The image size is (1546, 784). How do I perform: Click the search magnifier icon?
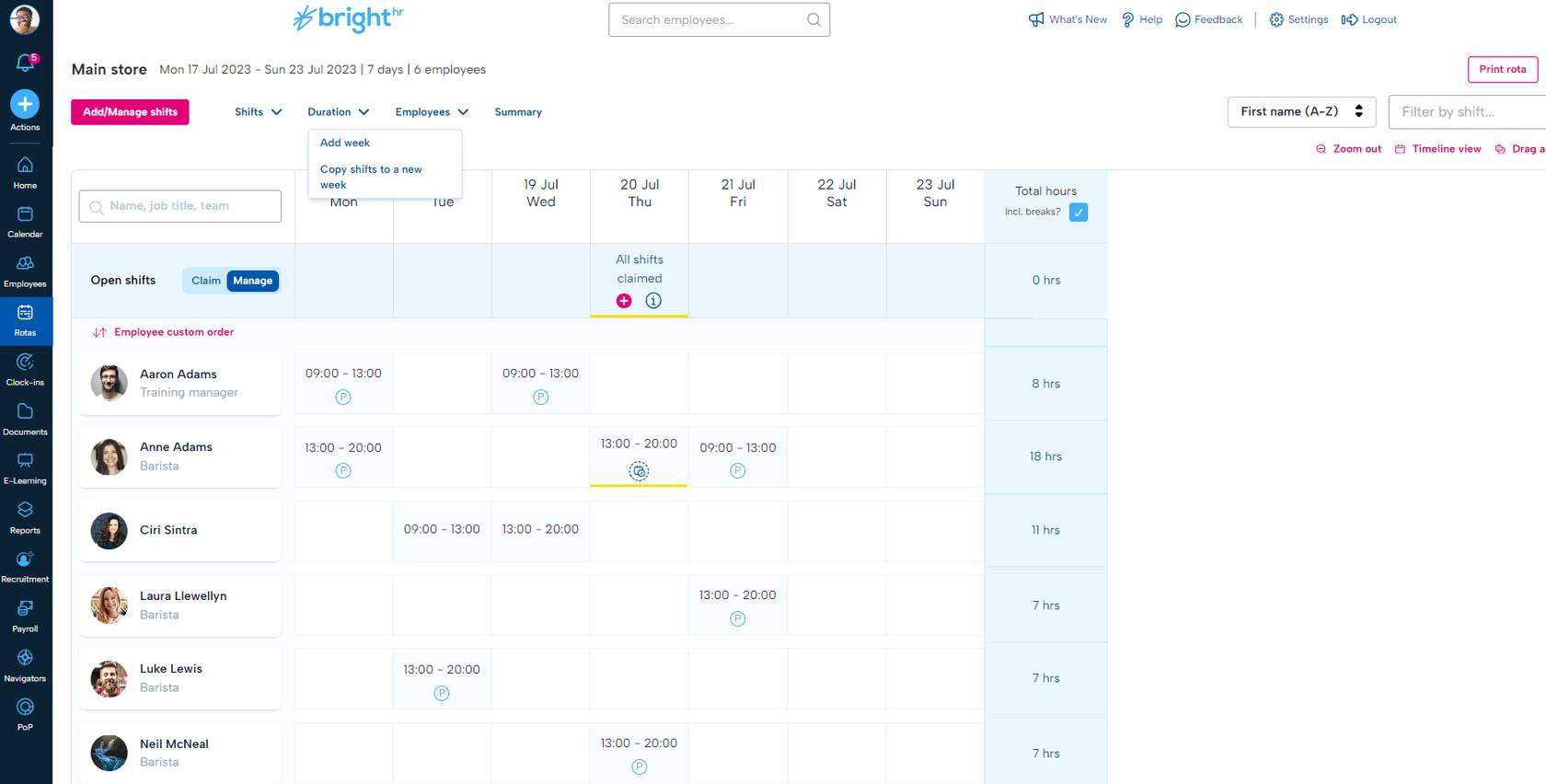(813, 19)
